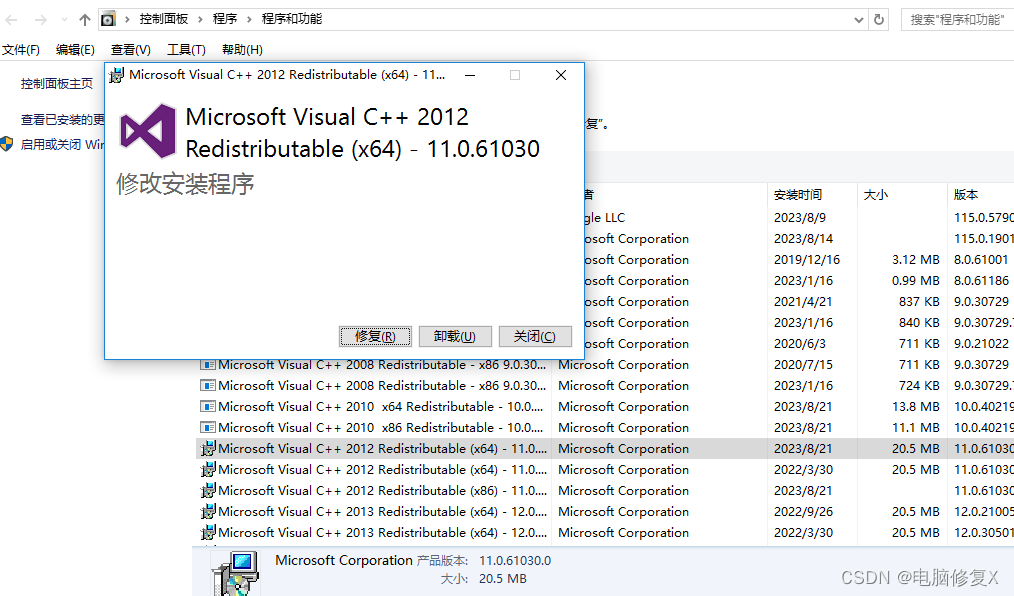The image size is (1014, 596).
Task: Click icon of Visual C++ 2013 x64 dated 2022/9/26
Action: point(208,511)
